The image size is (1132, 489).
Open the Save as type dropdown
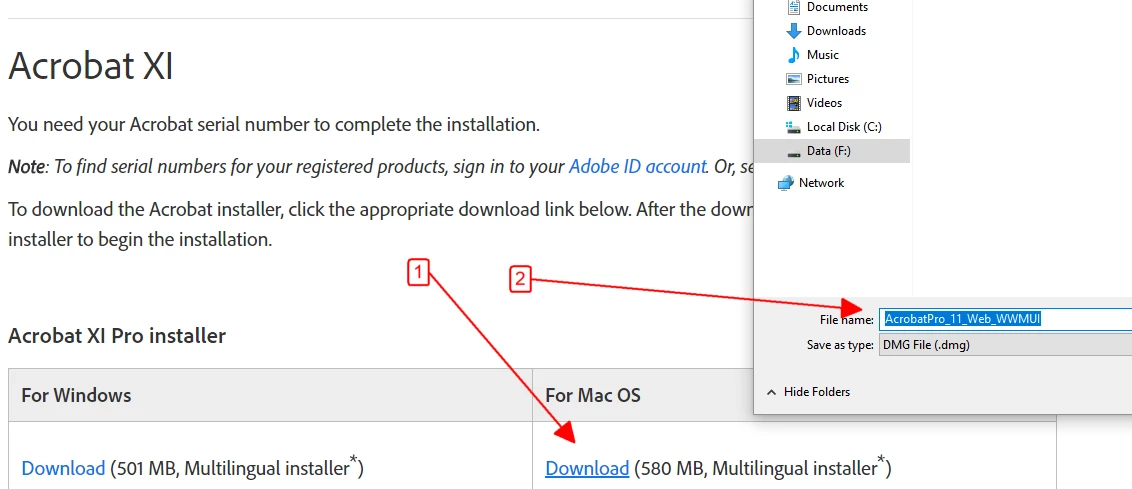(x=1005, y=345)
